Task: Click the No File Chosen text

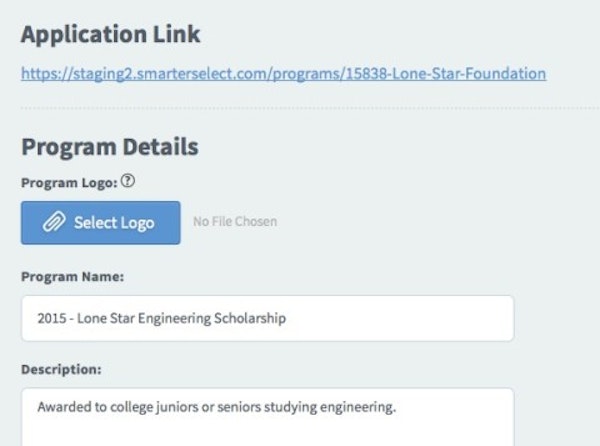Action: point(235,222)
